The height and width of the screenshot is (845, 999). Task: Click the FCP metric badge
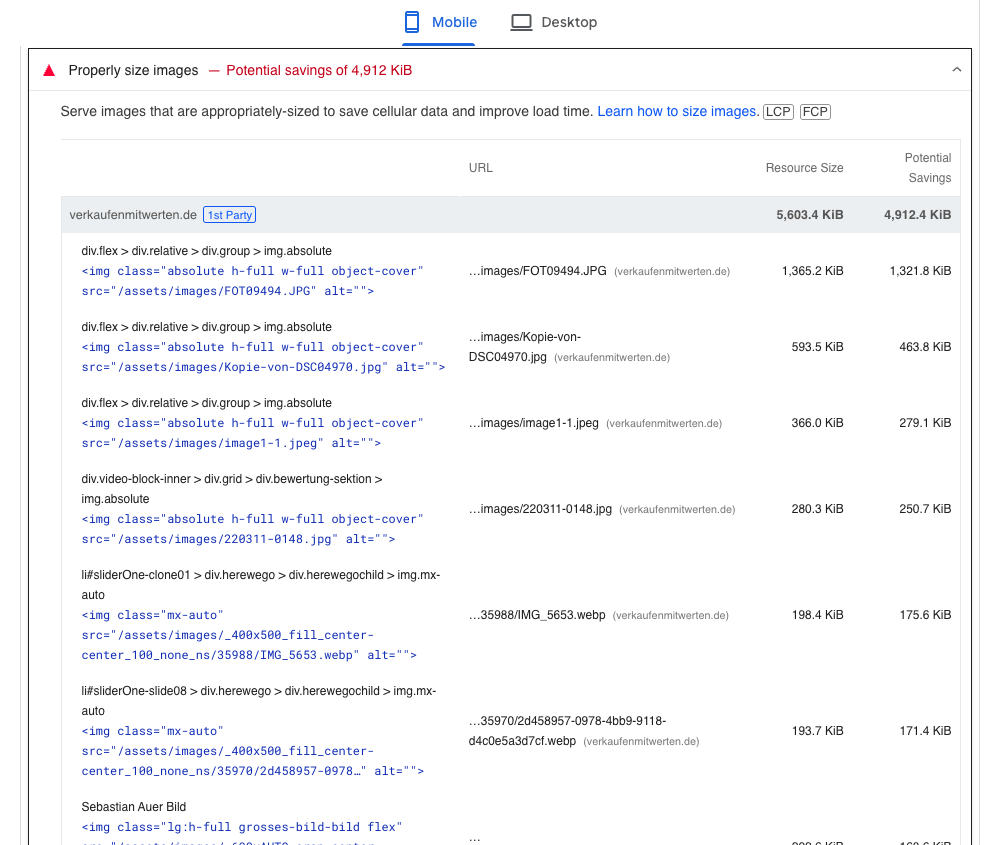(x=815, y=112)
